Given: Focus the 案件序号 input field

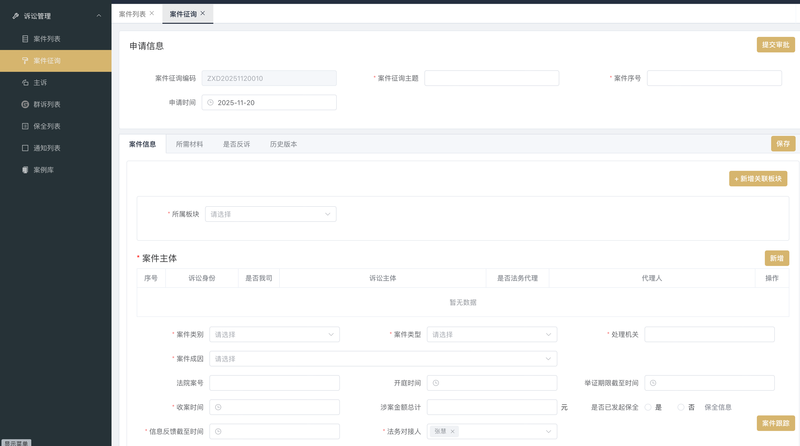Looking at the screenshot, I should coord(714,78).
